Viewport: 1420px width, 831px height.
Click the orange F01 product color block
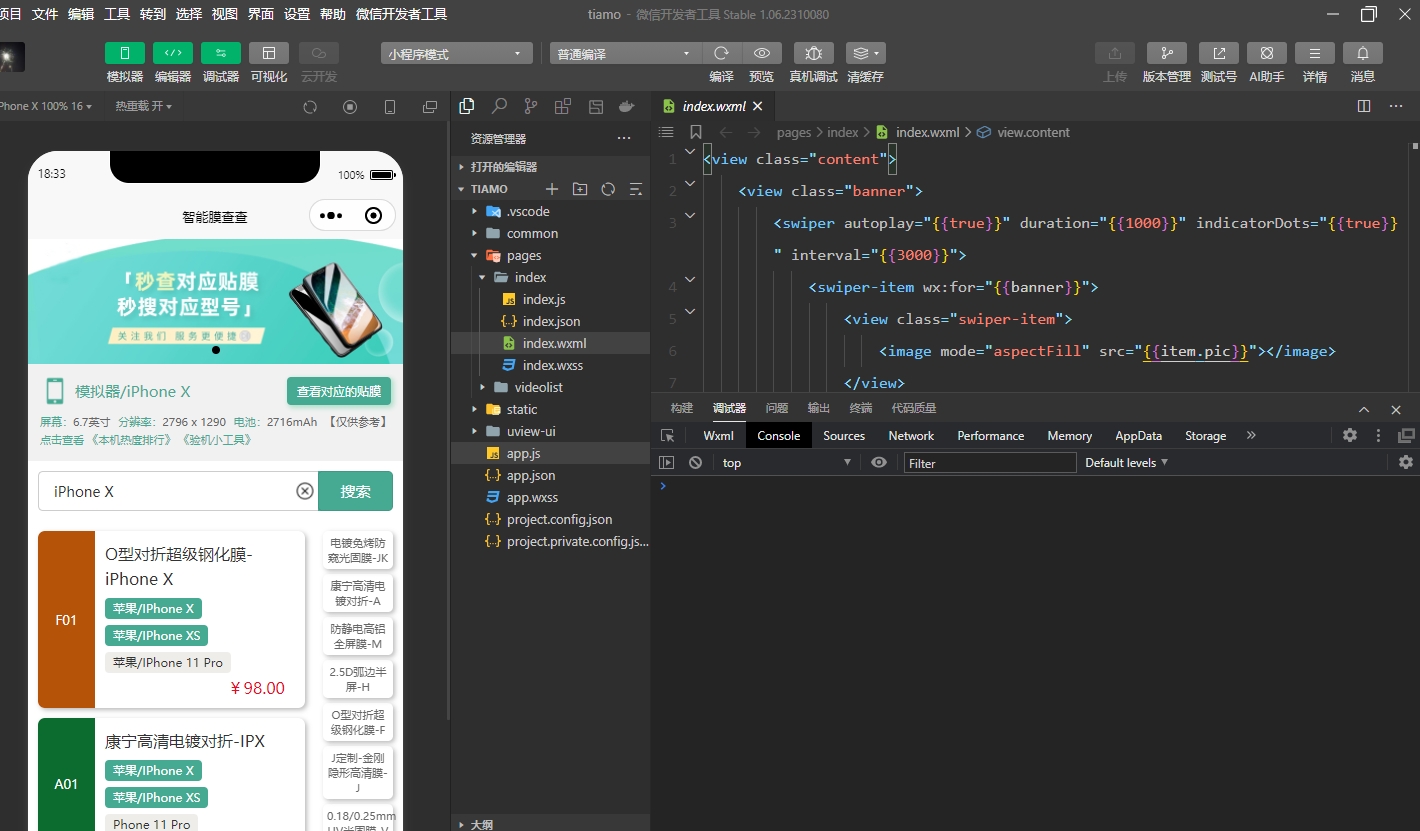point(66,620)
